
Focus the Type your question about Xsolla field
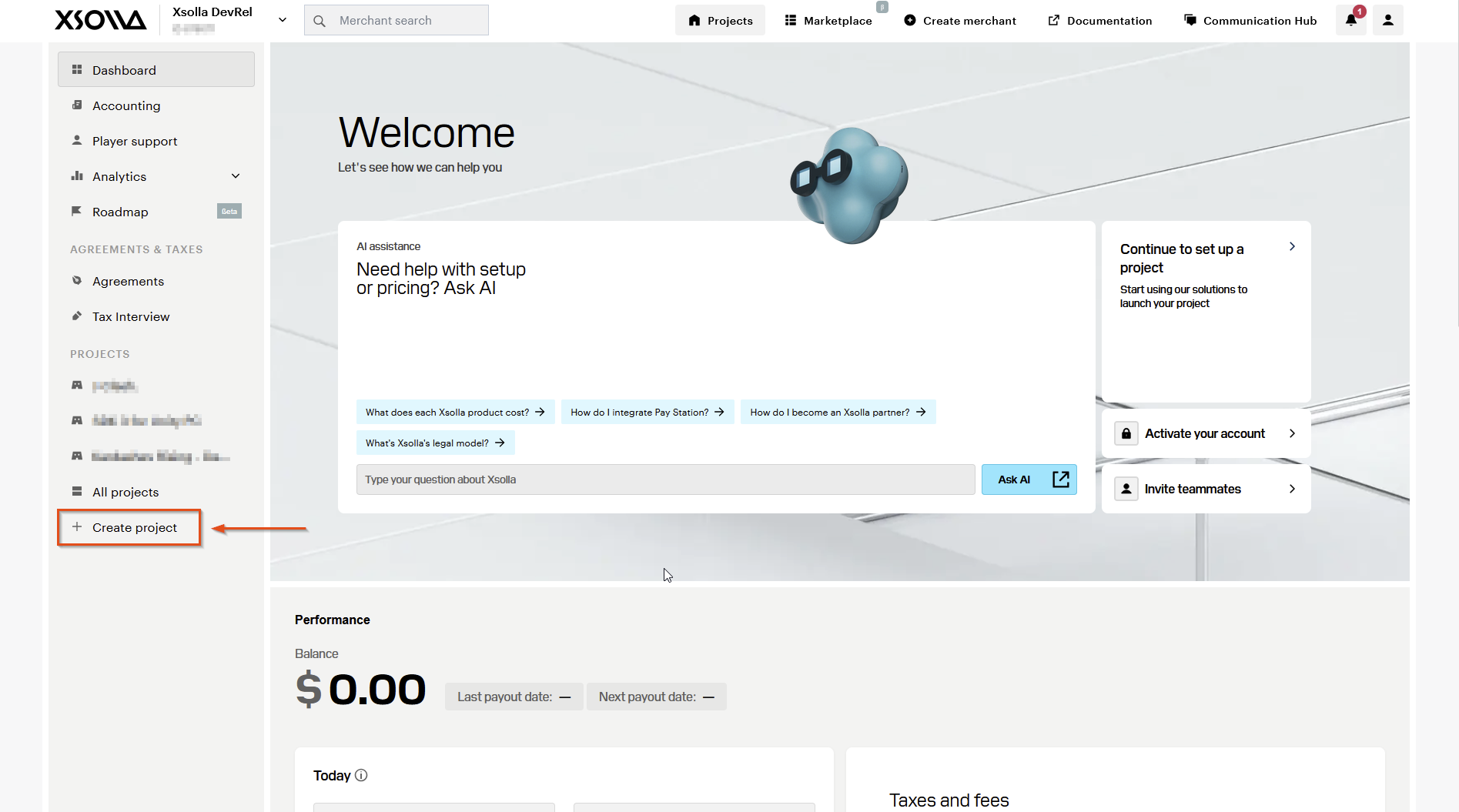click(666, 480)
